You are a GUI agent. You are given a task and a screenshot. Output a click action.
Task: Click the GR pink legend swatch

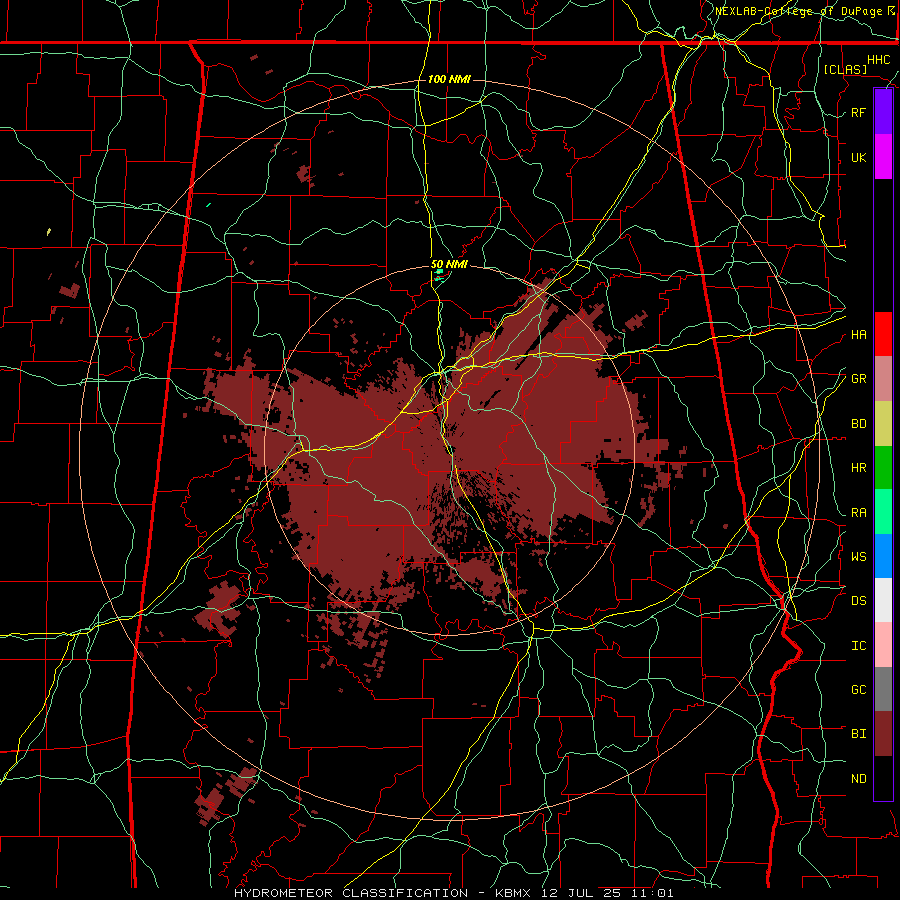tap(883, 379)
